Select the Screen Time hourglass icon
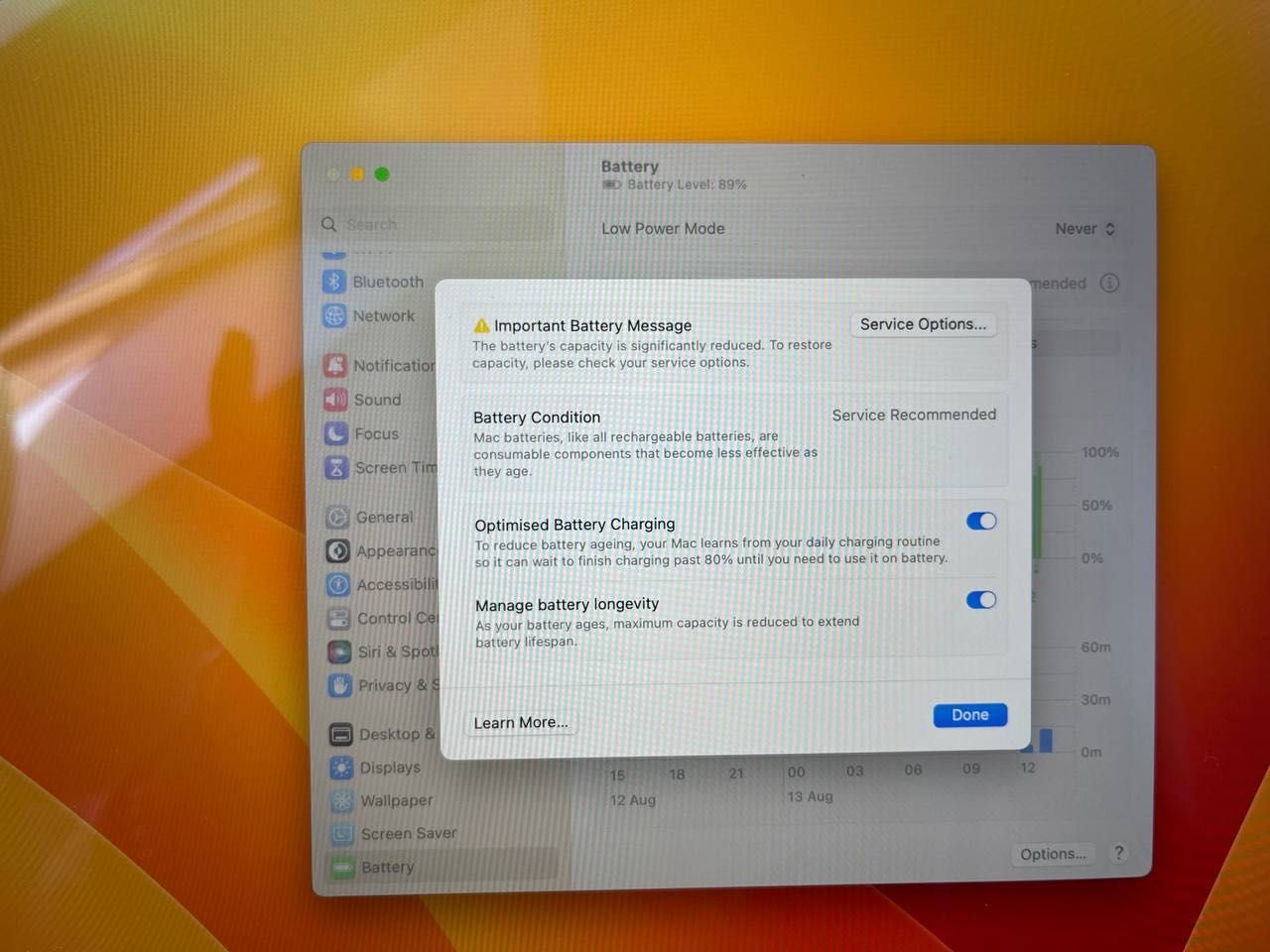The image size is (1270, 952). 337,467
